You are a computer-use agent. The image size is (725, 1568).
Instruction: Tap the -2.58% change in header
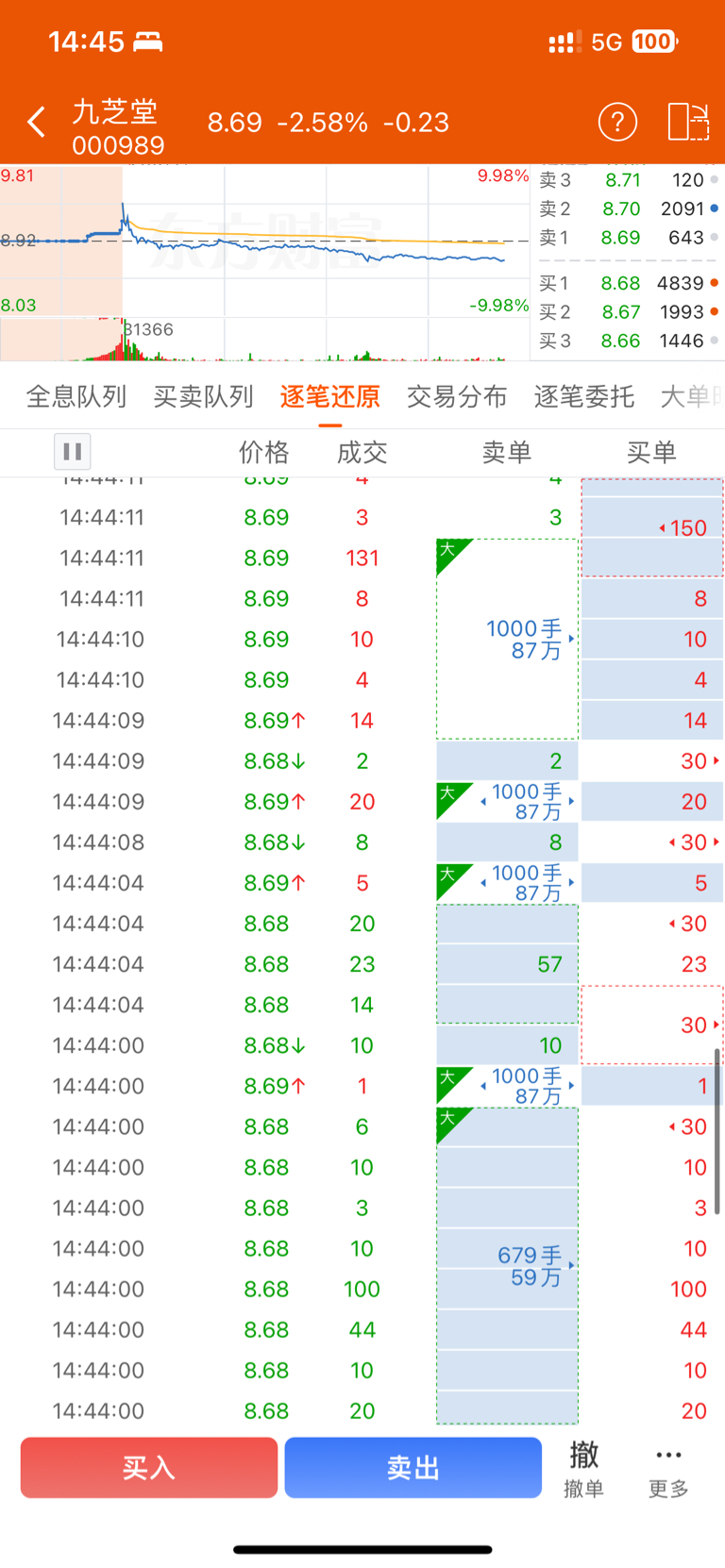point(323,123)
